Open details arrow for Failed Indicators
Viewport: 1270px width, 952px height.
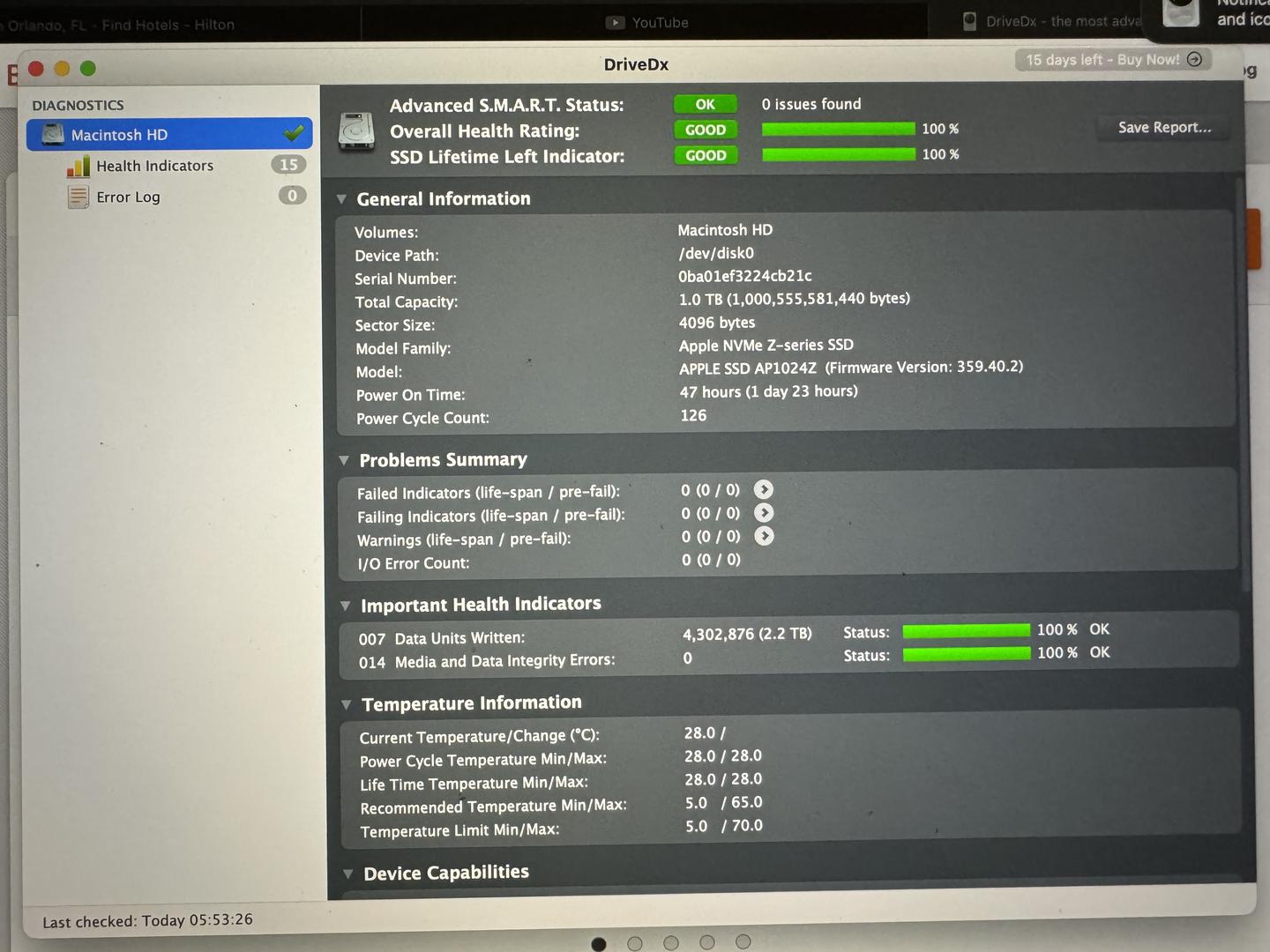pyautogui.click(x=764, y=489)
